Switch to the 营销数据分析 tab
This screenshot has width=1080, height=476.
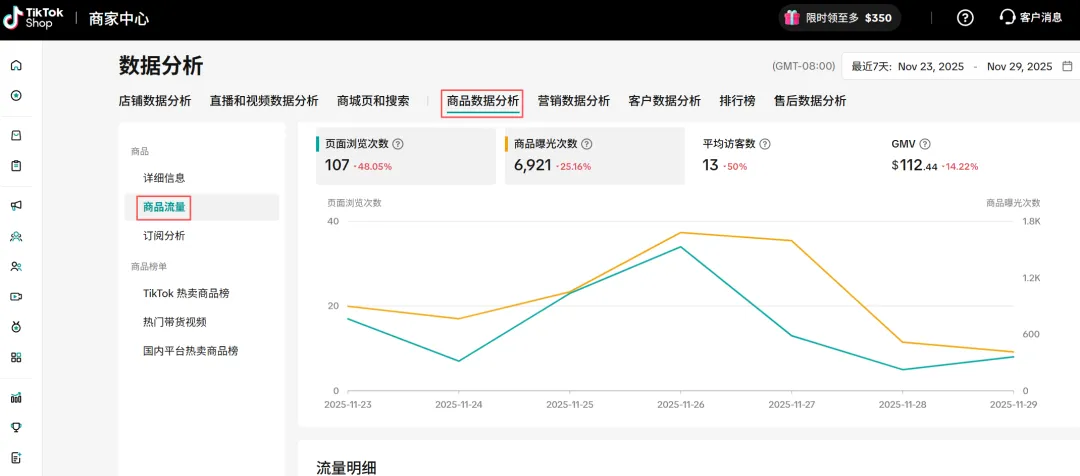click(573, 101)
